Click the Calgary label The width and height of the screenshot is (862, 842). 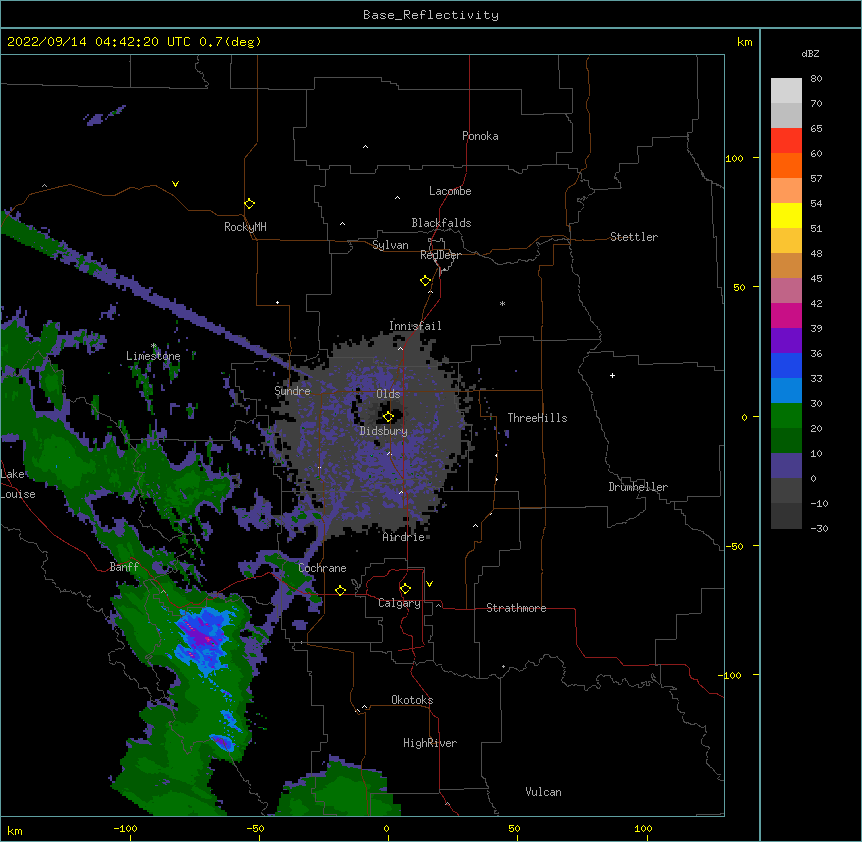click(399, 603)
